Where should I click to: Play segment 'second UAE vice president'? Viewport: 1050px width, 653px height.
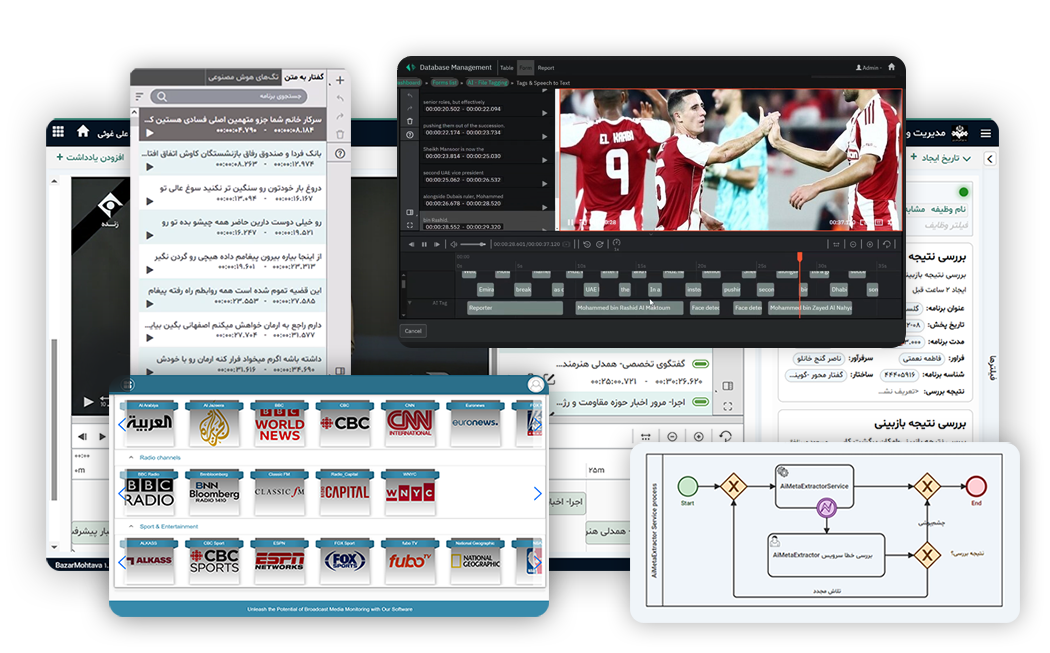coord(544,184)
